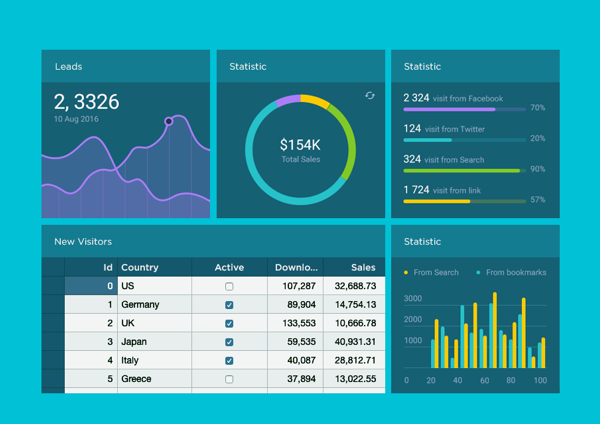Click the data point marker on Leads chart
The height and width of the screenshot is (424, 600).
(x=168, y=121)
